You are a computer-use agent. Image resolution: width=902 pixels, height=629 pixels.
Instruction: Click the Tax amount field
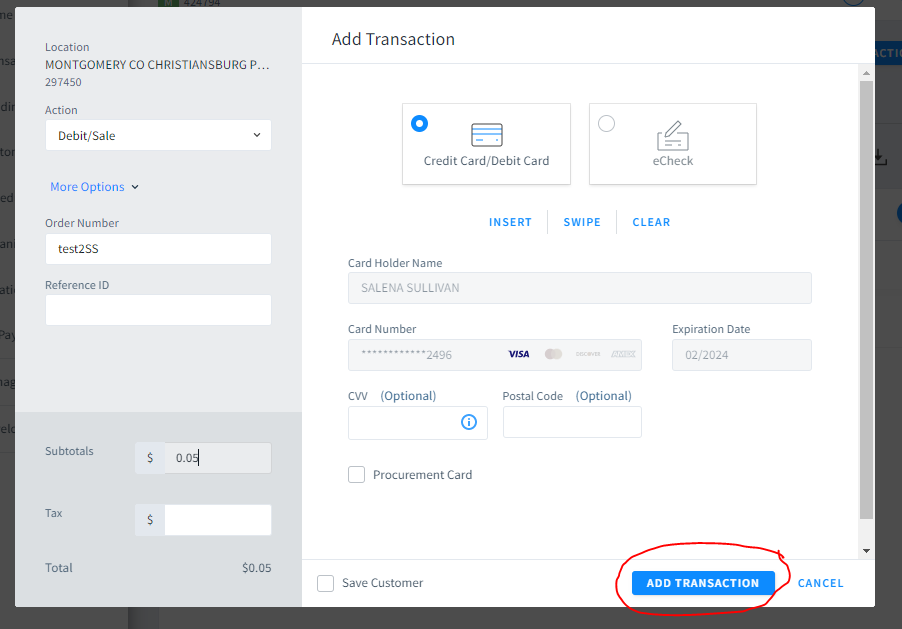(217, 520)
